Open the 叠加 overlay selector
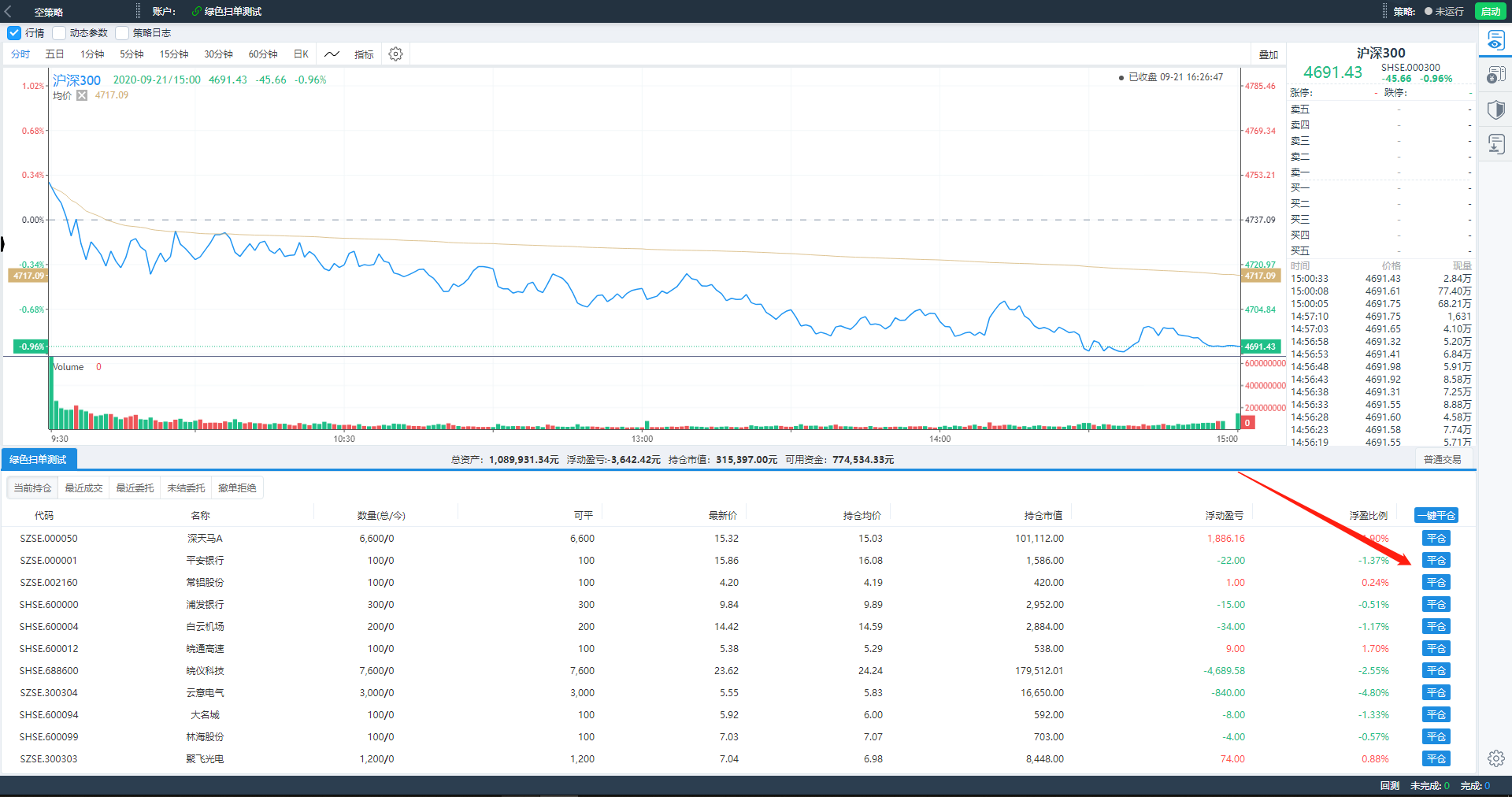 1268,54
